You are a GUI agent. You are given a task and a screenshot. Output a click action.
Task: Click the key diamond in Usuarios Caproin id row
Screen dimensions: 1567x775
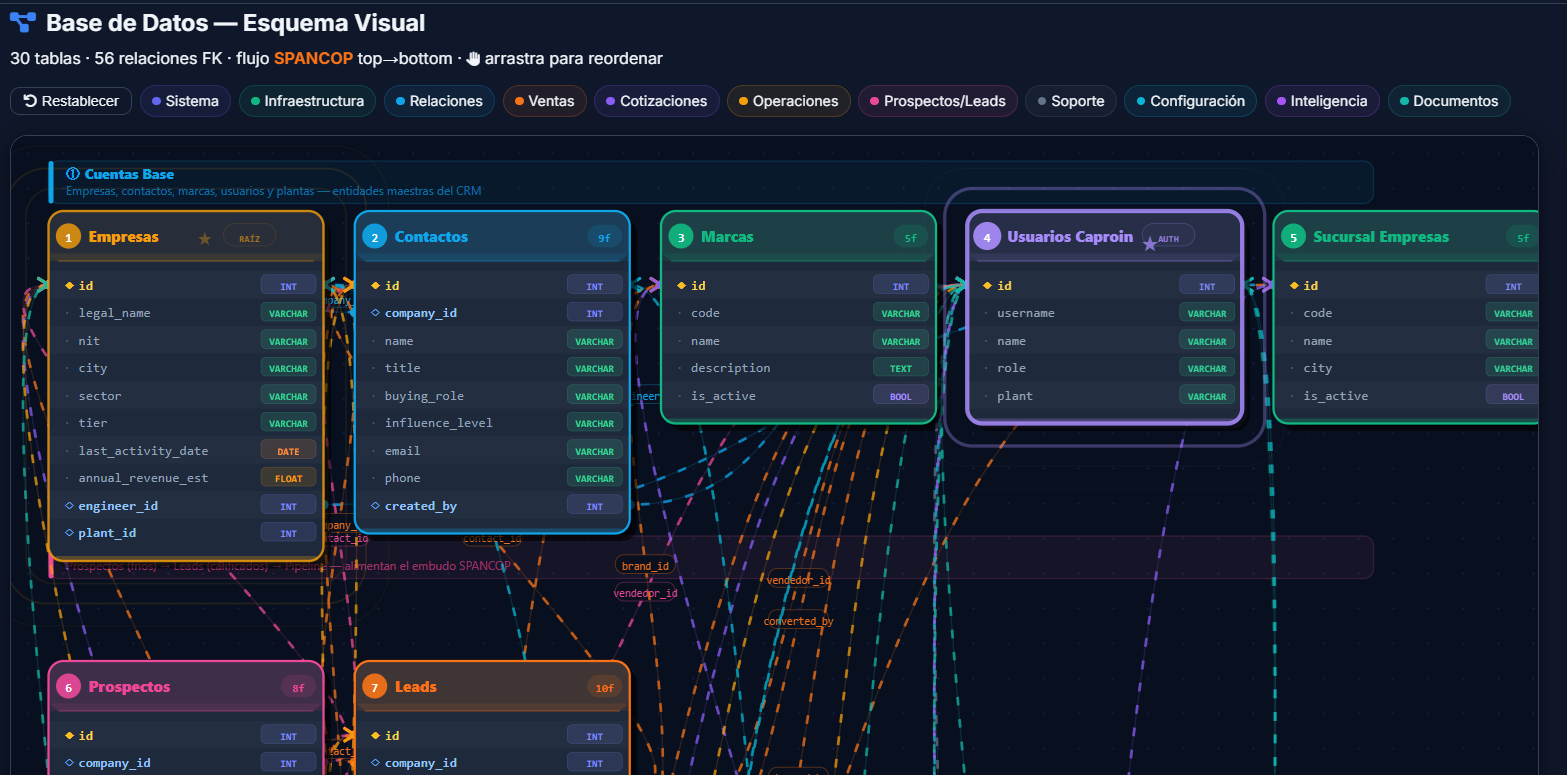point(987,286)
